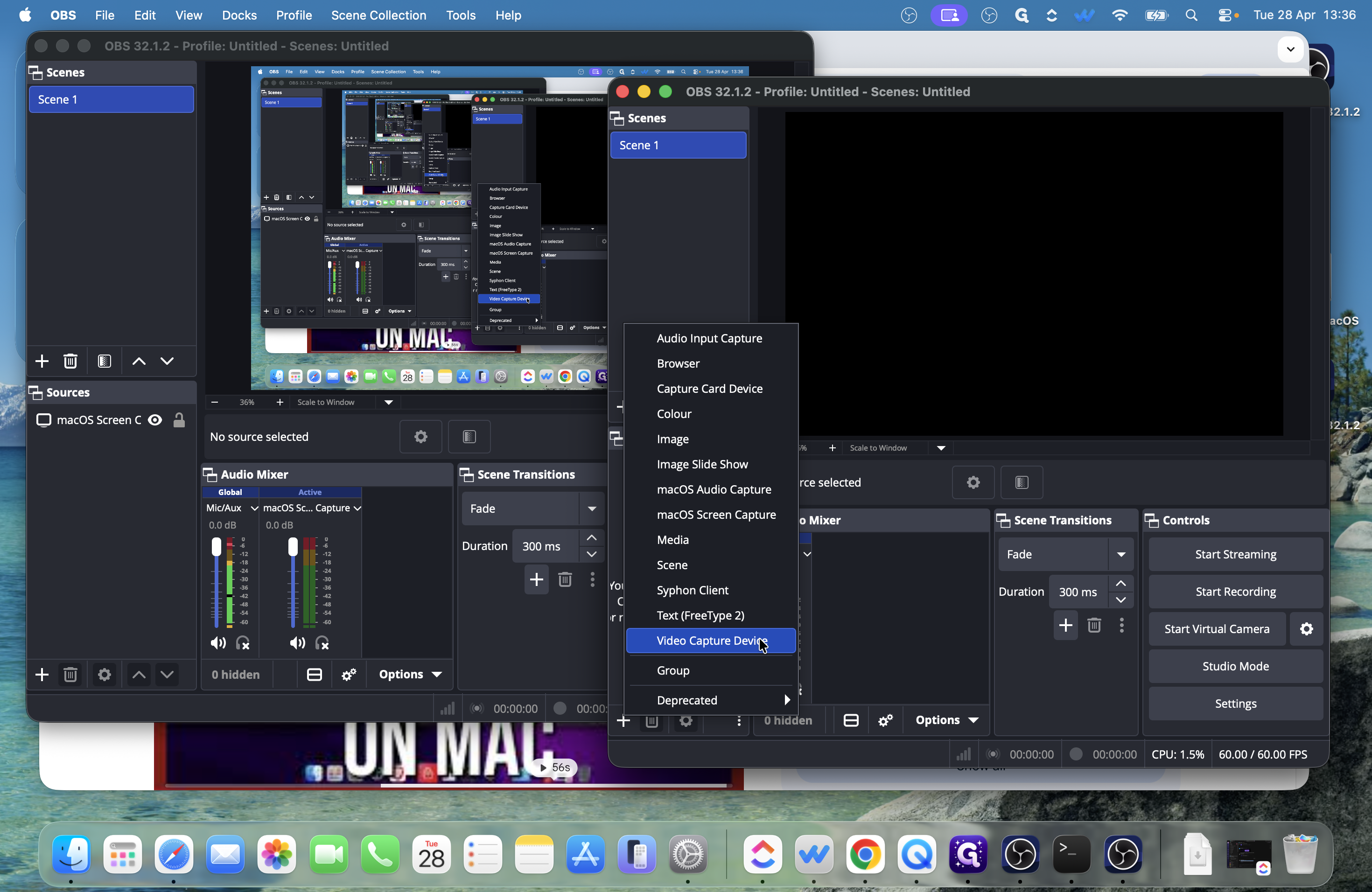Open the mixer Options menu in front window
The height and width of the screenshot is (892, 1372).
tap(946, 720)
